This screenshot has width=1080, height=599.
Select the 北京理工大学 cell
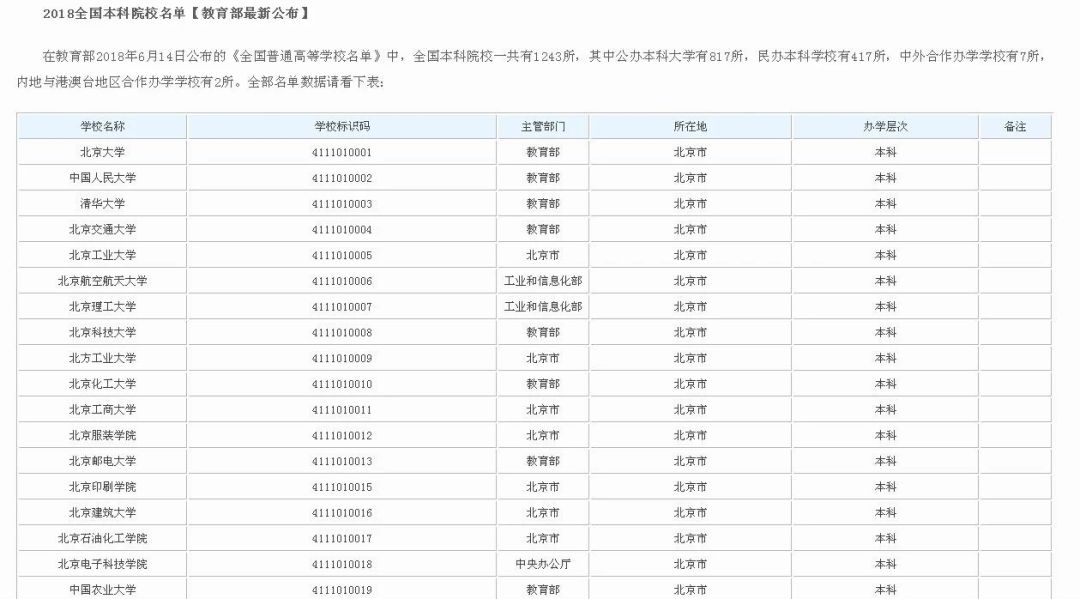[x=102, y=306]
